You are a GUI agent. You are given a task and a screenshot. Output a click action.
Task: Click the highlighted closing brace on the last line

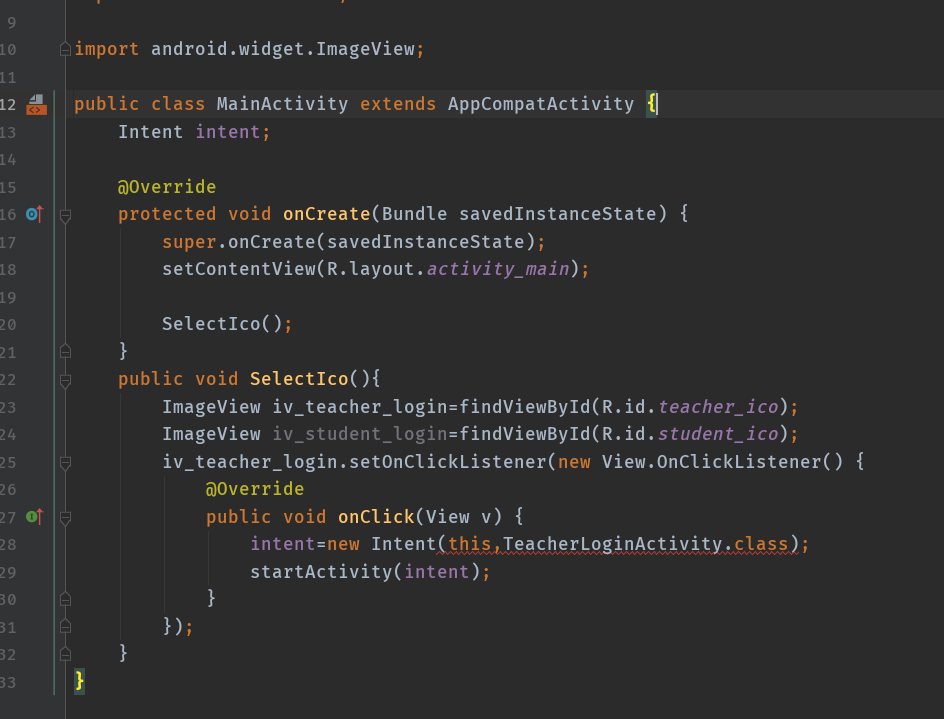click(x=80, y=680)
